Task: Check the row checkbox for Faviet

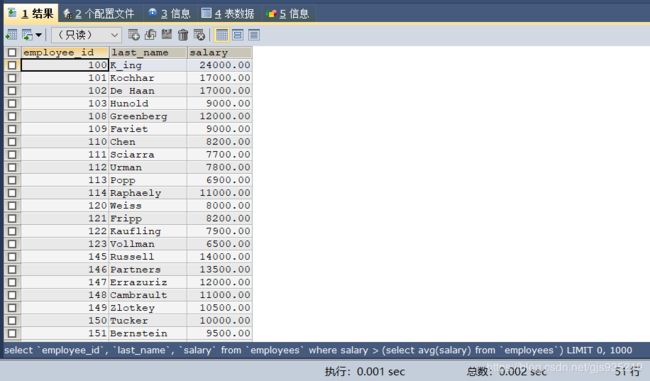Action: pos(12,129)
